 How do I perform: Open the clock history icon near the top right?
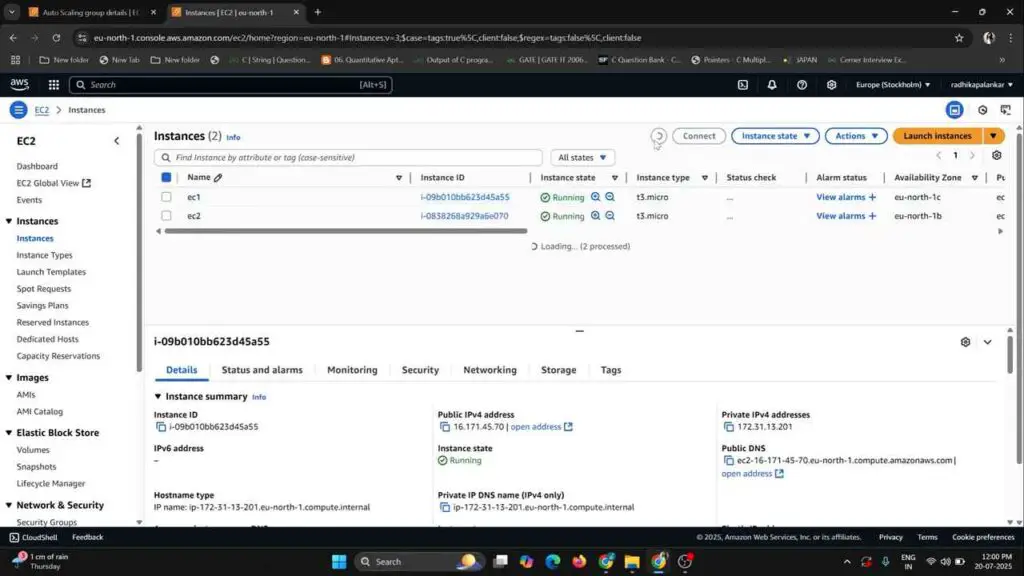(x=982, y=110)
